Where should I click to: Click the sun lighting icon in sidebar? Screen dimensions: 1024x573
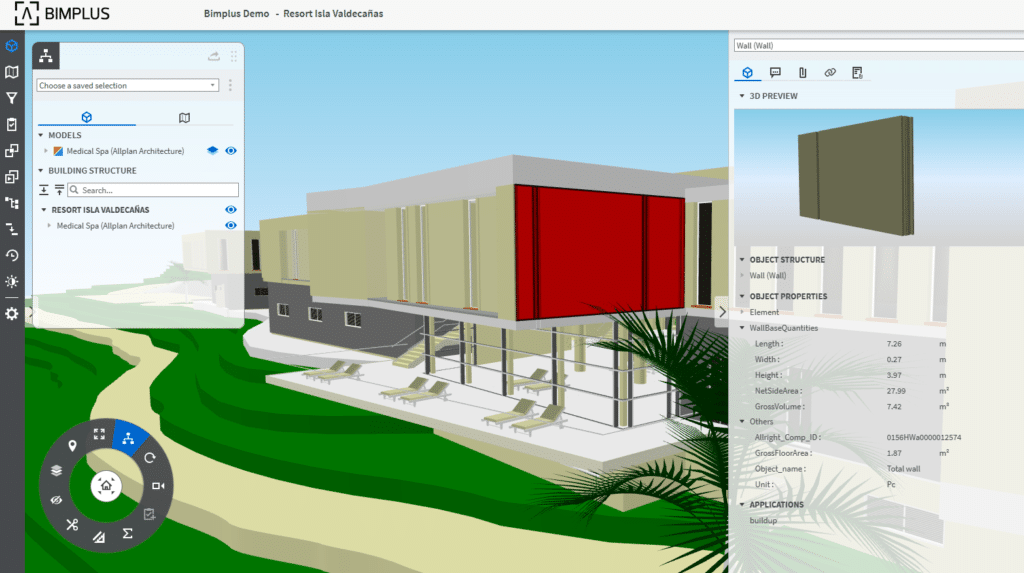[11, 282]
